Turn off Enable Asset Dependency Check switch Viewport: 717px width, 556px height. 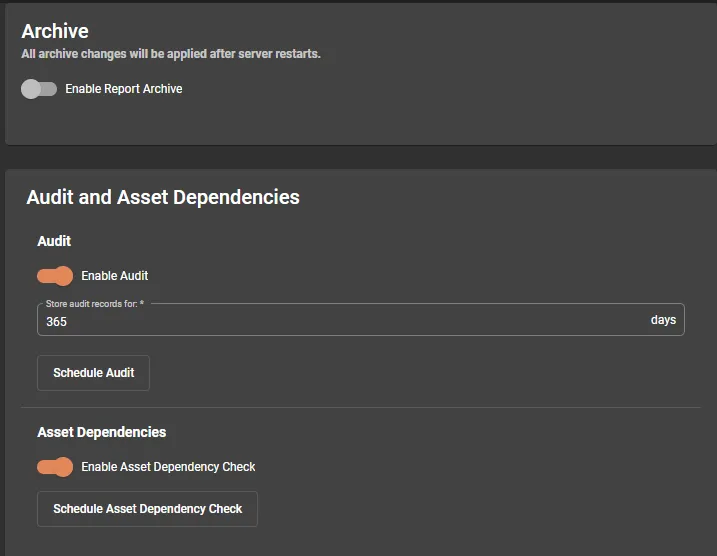tap(55, 467)
